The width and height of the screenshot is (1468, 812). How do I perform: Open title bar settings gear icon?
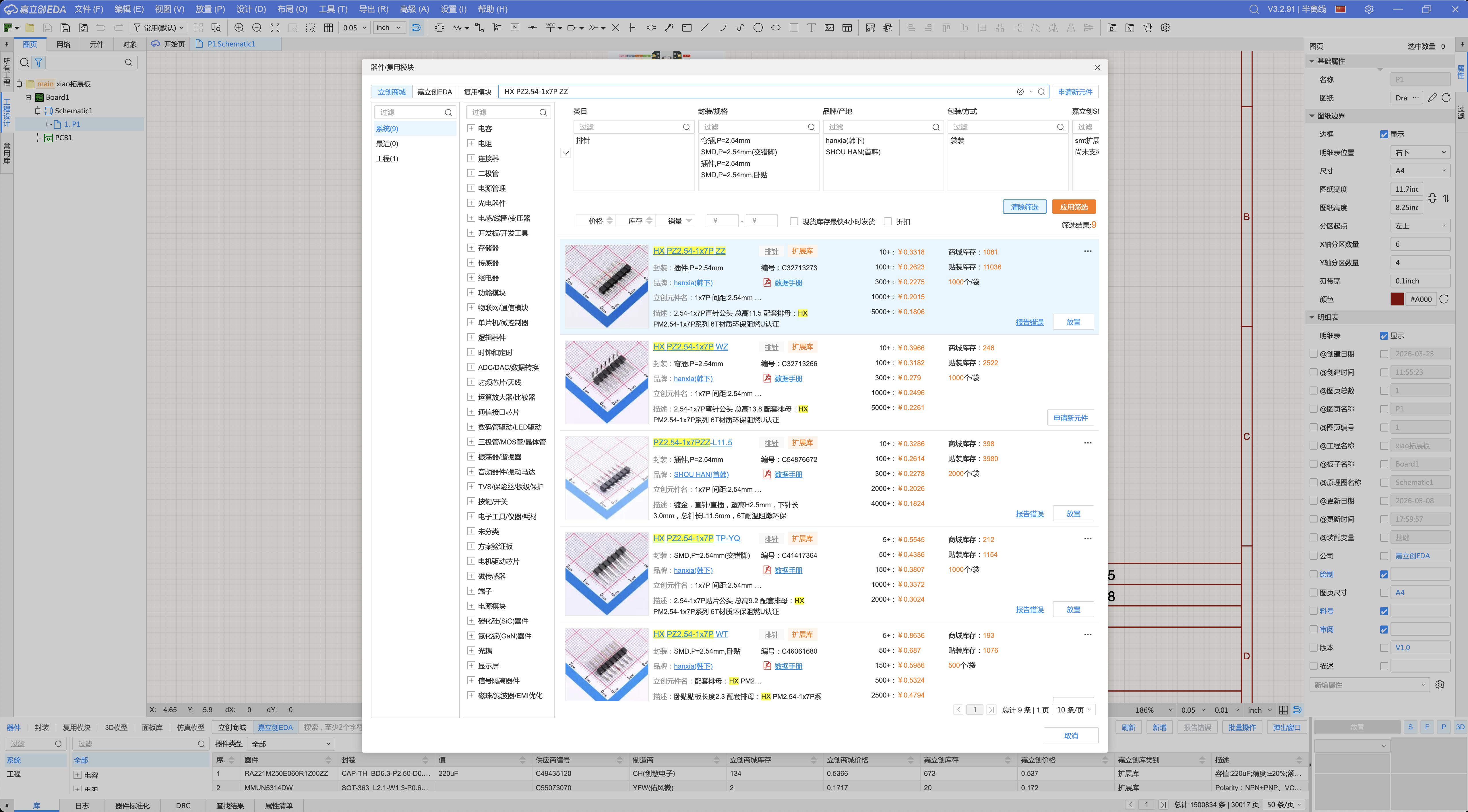point(1370,9)
